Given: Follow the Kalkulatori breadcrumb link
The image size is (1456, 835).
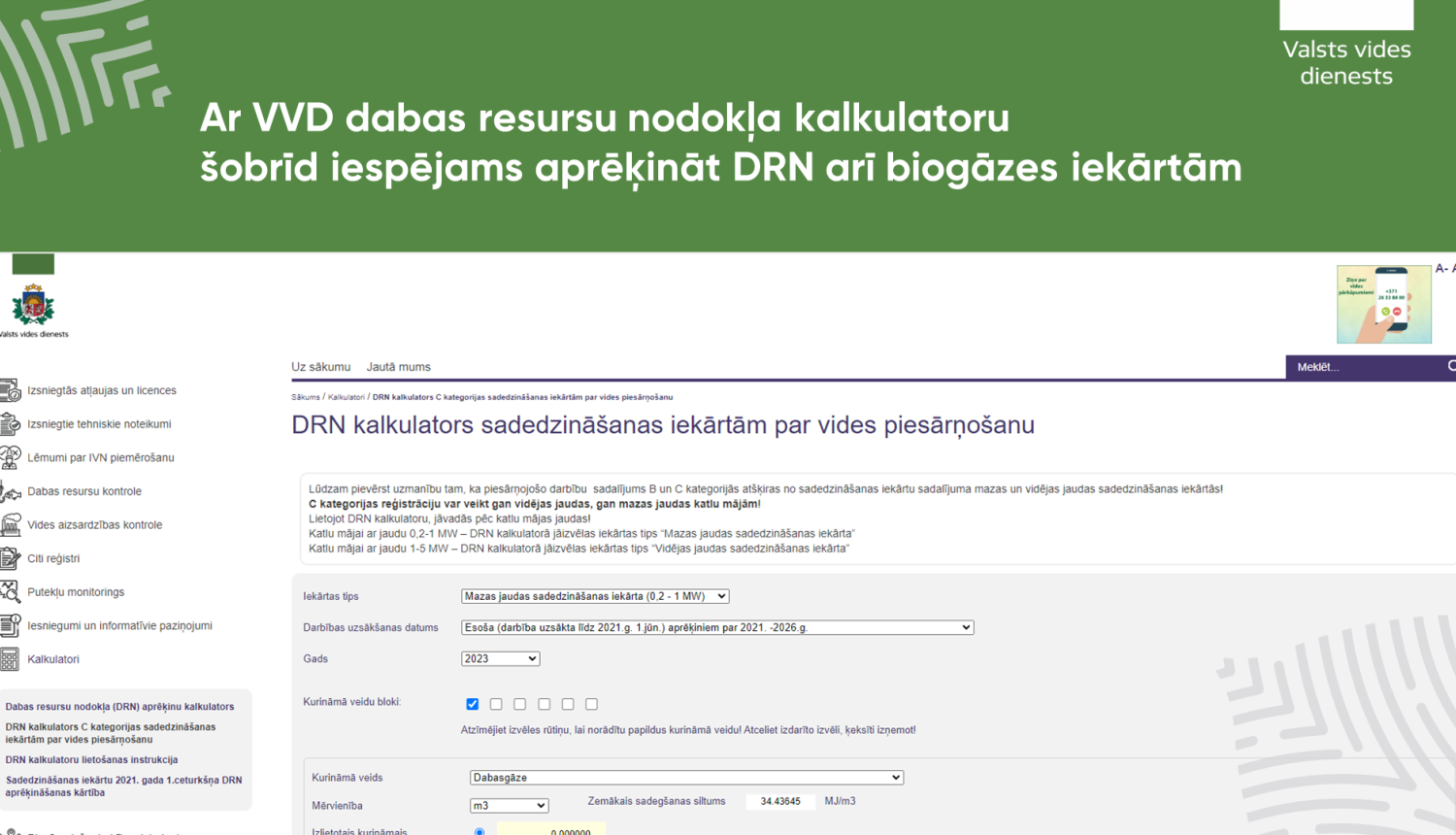Looking at the screenshot, I should 349,396.
